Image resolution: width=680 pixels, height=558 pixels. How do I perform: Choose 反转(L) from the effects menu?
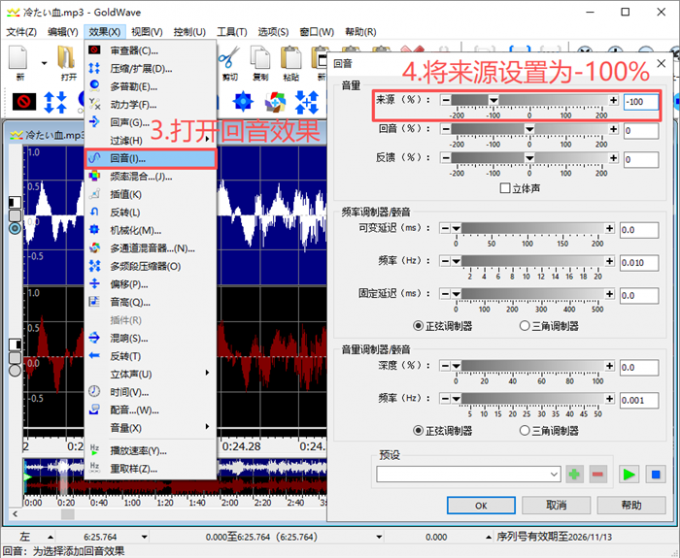[150, 212]
